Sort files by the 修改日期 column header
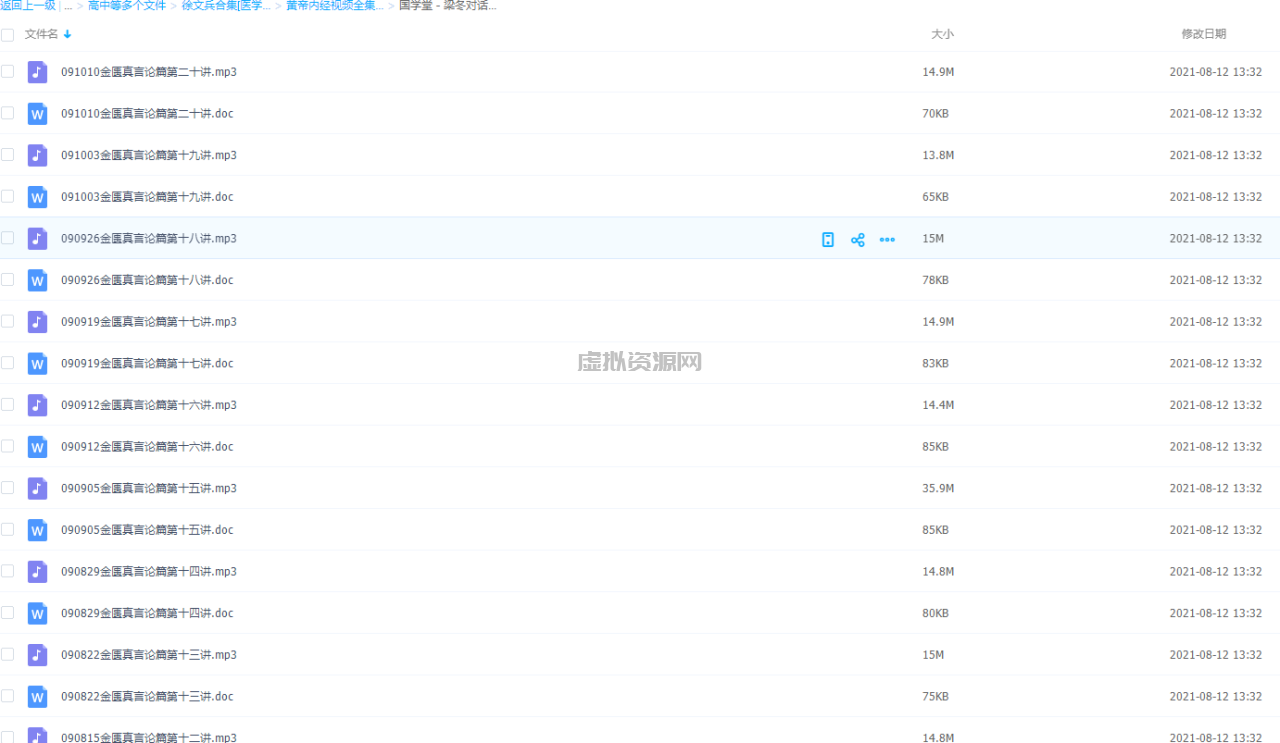The image size is (1280, 743). [x=1204, y=34]
